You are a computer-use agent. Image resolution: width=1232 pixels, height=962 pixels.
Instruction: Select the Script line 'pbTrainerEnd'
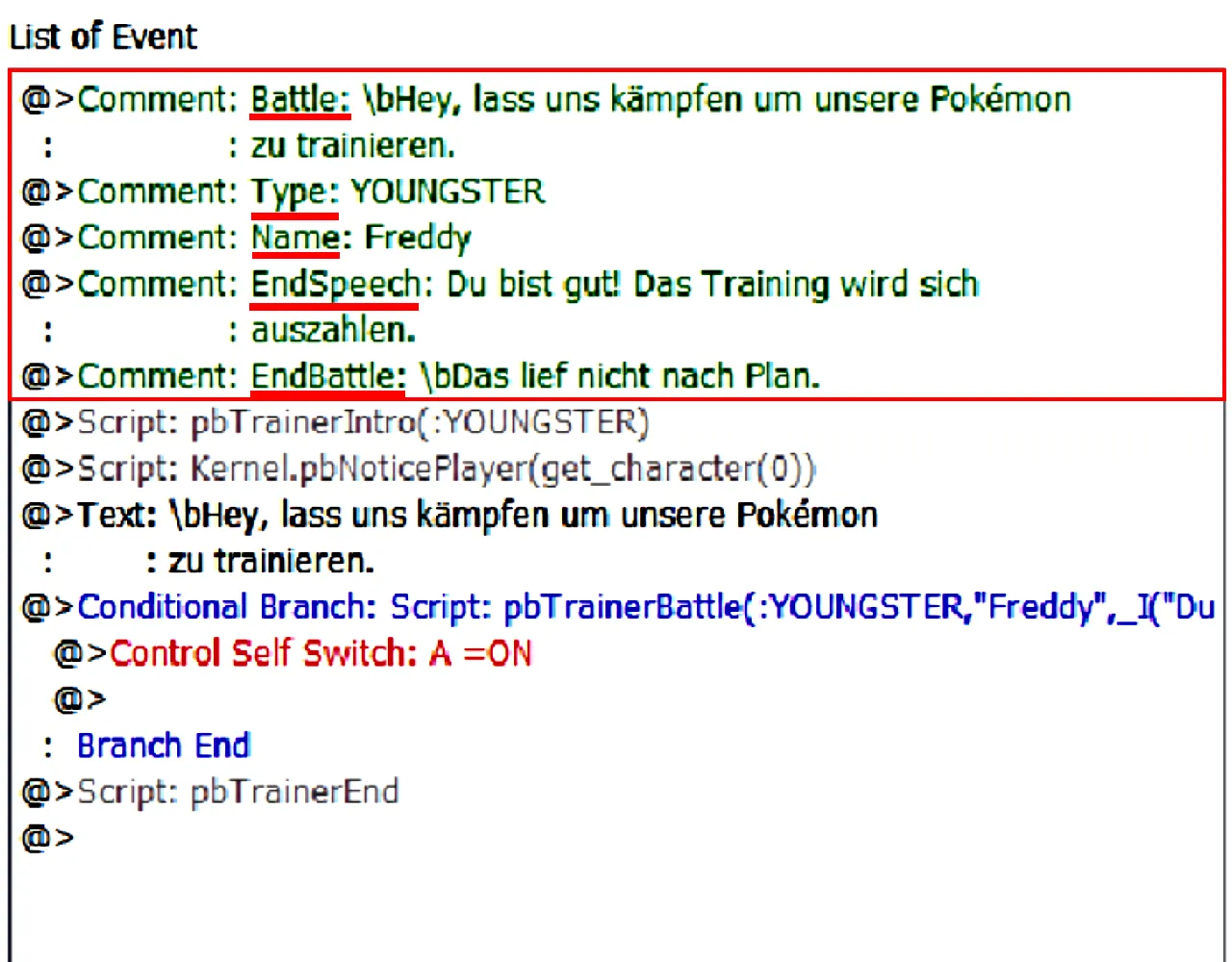click(210, 793)
